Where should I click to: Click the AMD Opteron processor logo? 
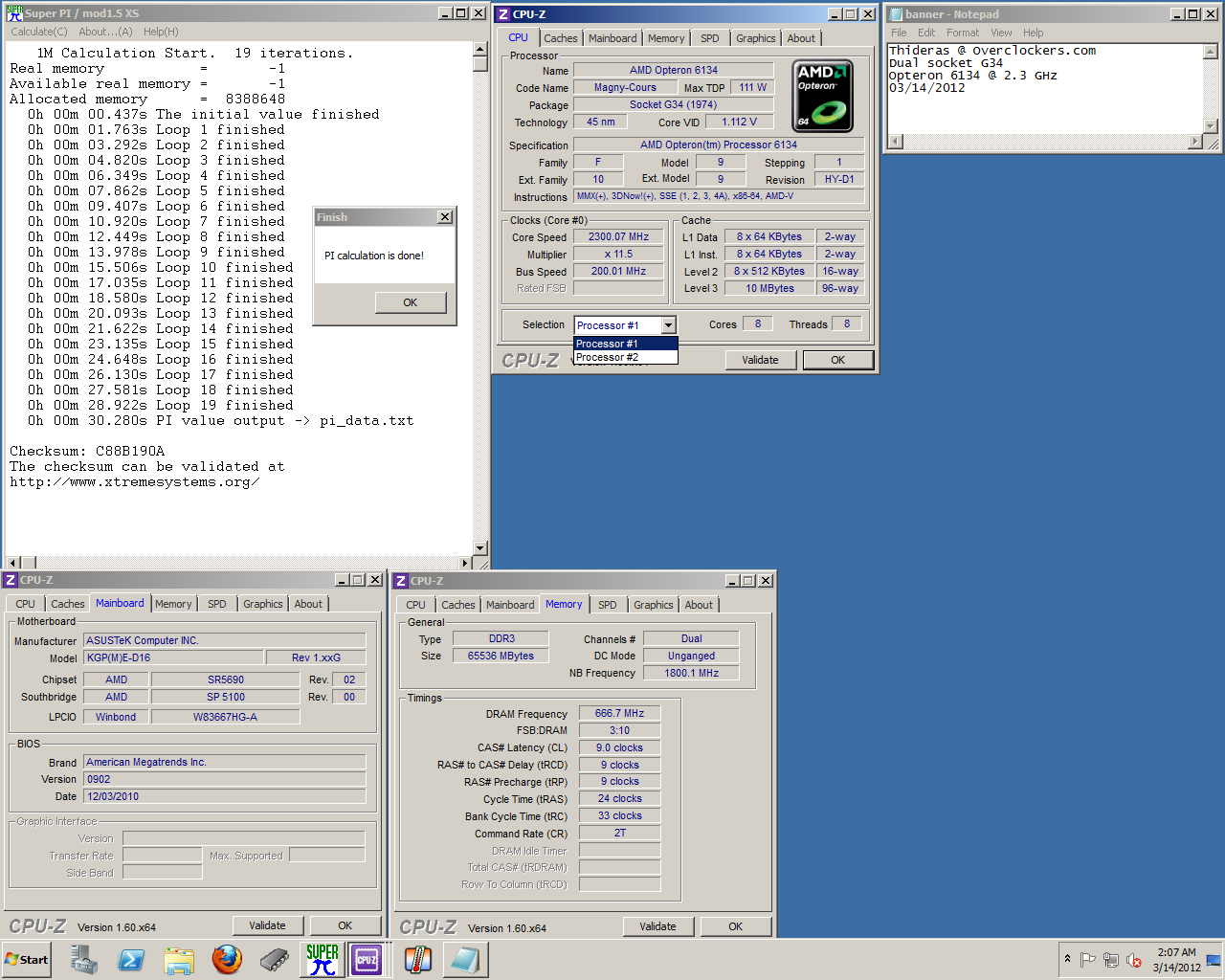pos(823,96)
